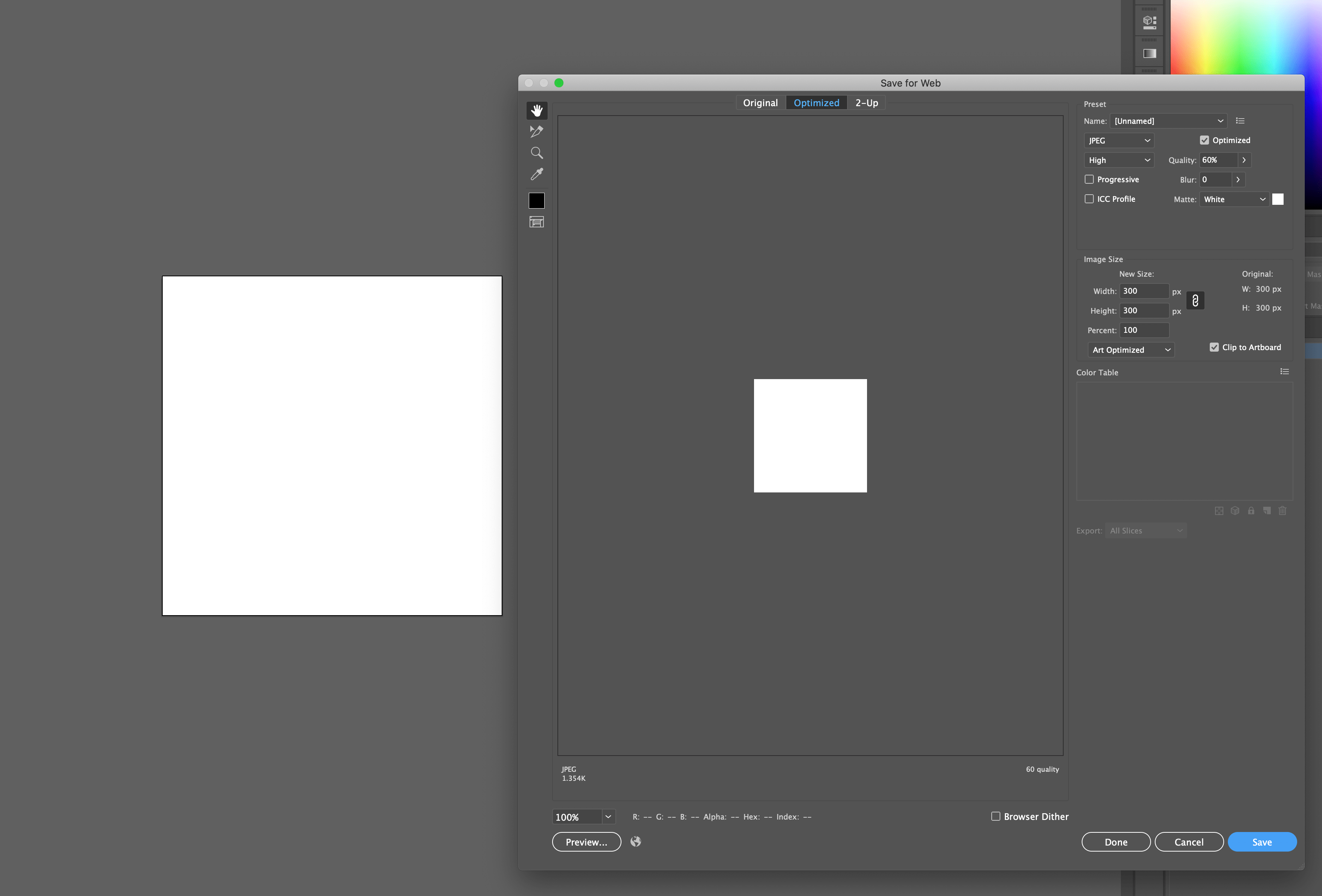Select the Eyedropper tool
The height and width of the screenshot is (896, 1322).
click(536, 174)
